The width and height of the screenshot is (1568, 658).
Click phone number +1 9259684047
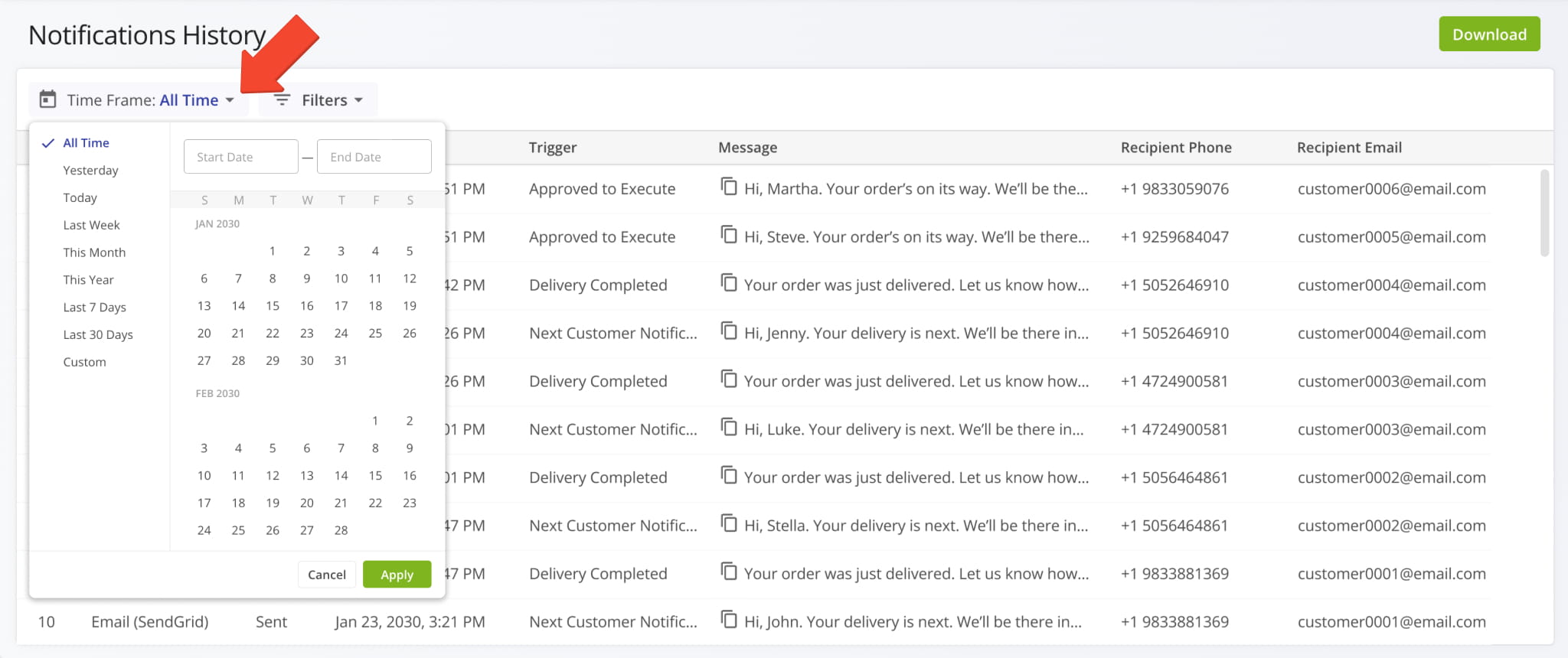tap(1174, 237)
